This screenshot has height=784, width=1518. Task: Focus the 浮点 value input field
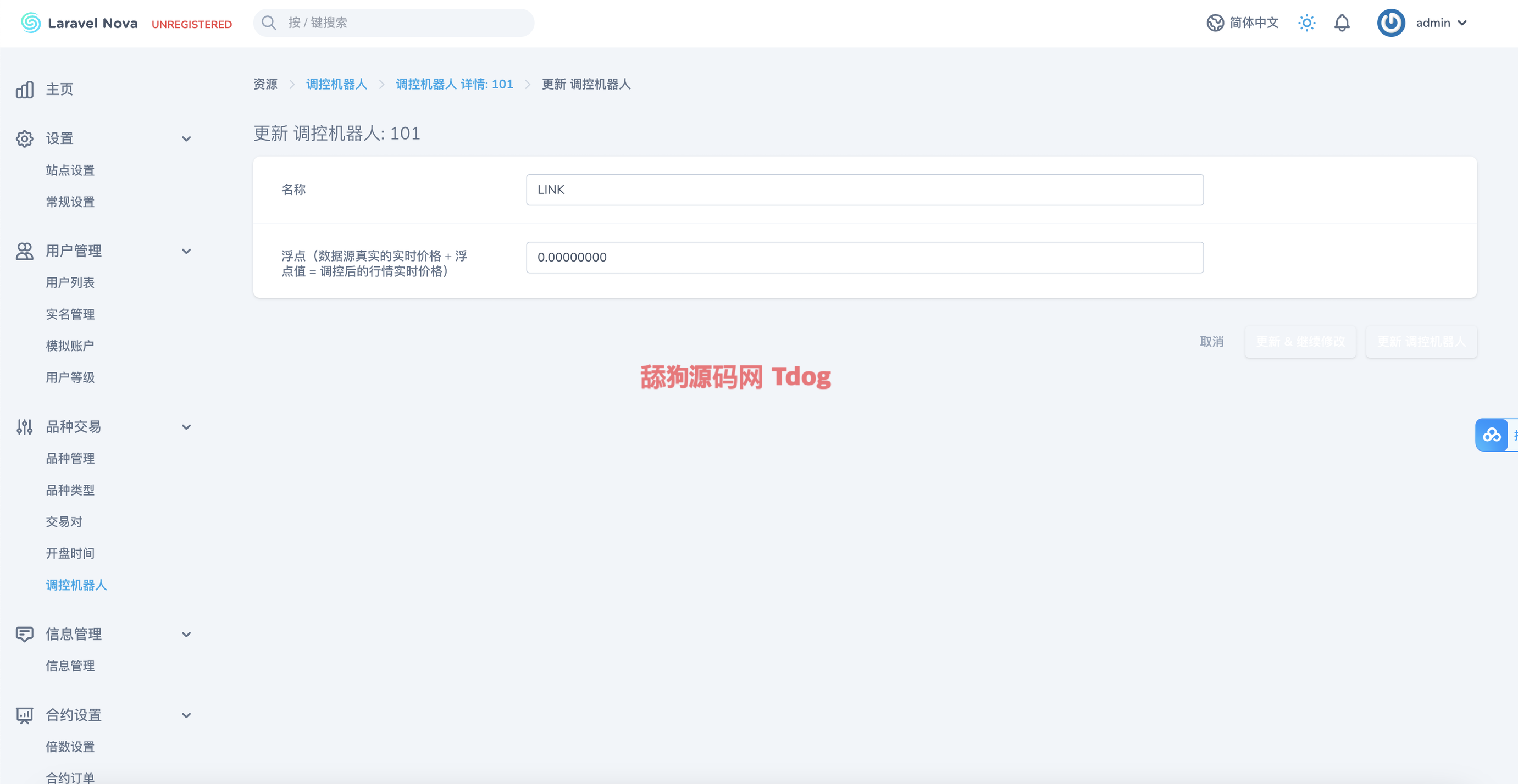point(865,258)
